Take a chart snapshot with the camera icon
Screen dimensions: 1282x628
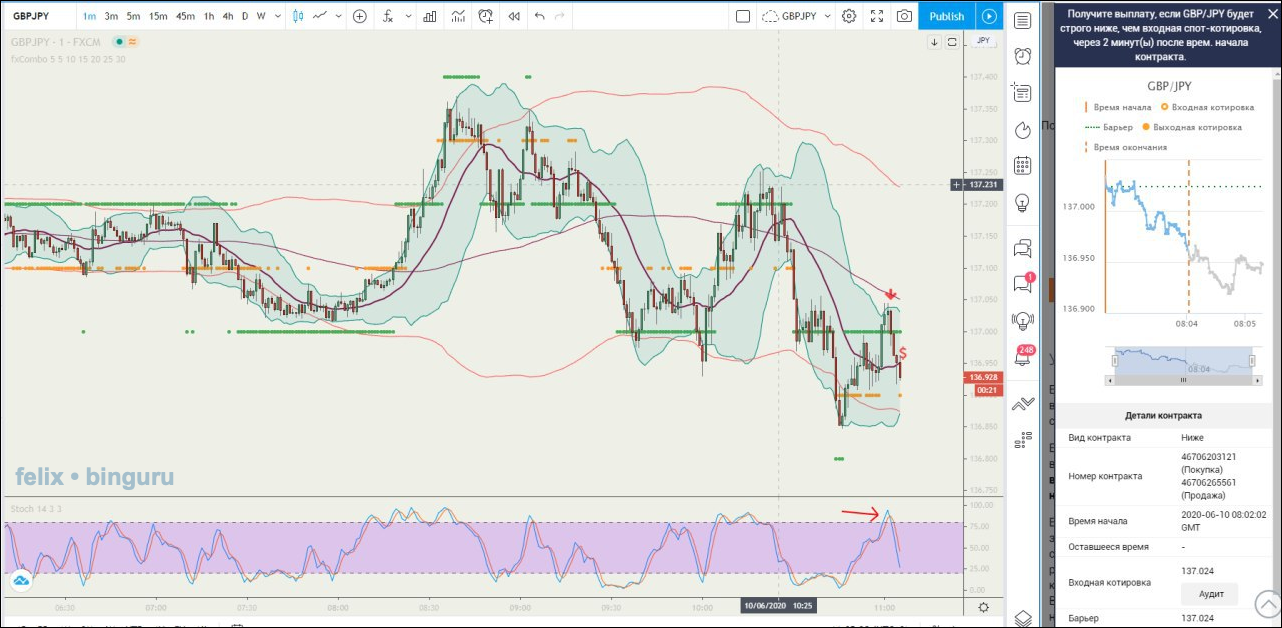904,16
